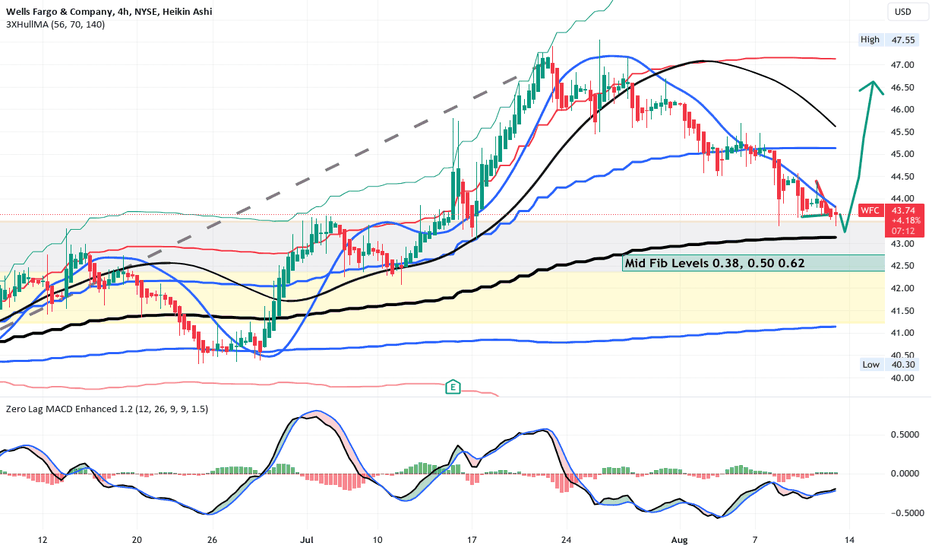Click the MACD axis value 0.0000

click(906, 474)
